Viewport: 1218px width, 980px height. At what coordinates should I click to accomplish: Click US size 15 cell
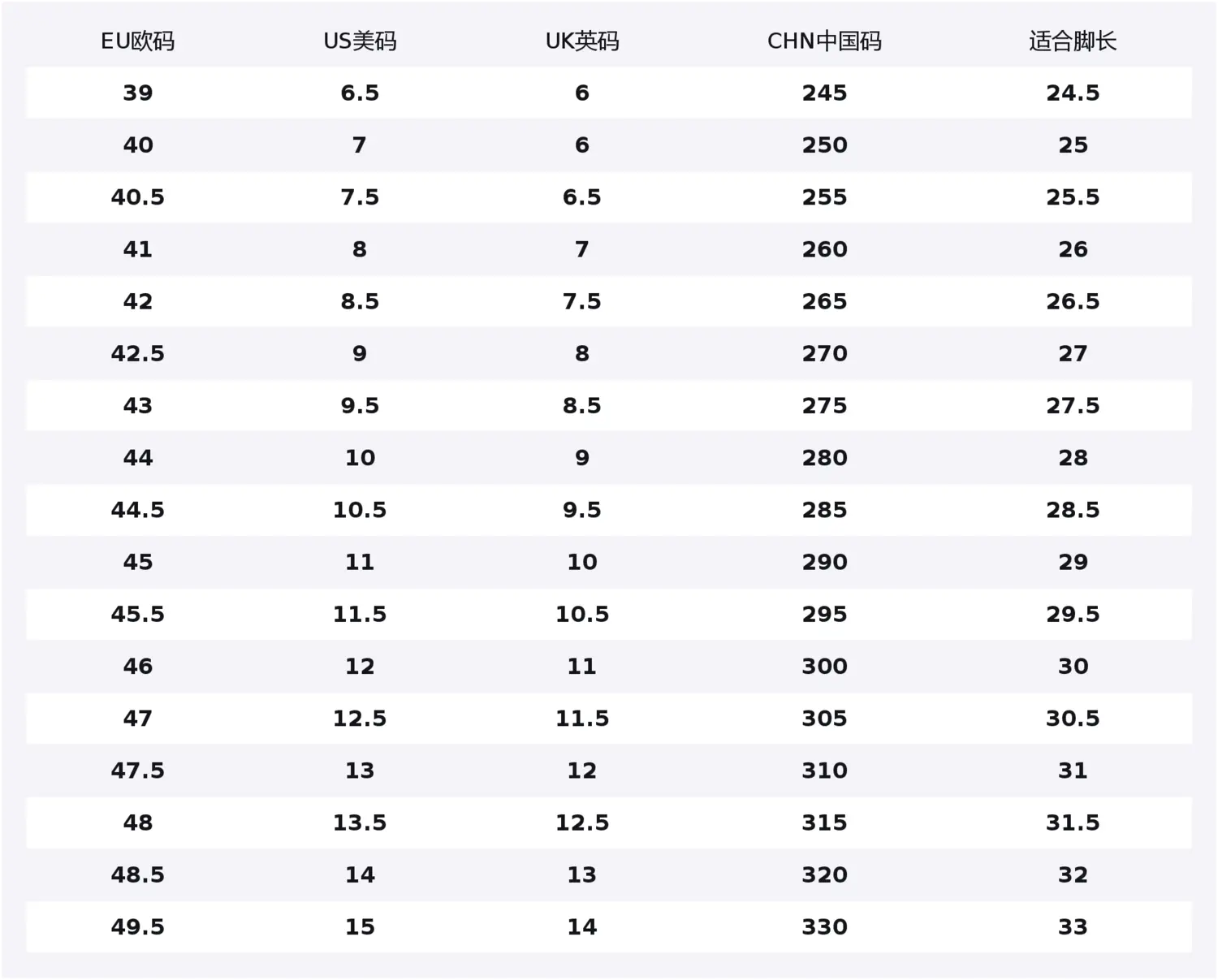pos(360,927)
